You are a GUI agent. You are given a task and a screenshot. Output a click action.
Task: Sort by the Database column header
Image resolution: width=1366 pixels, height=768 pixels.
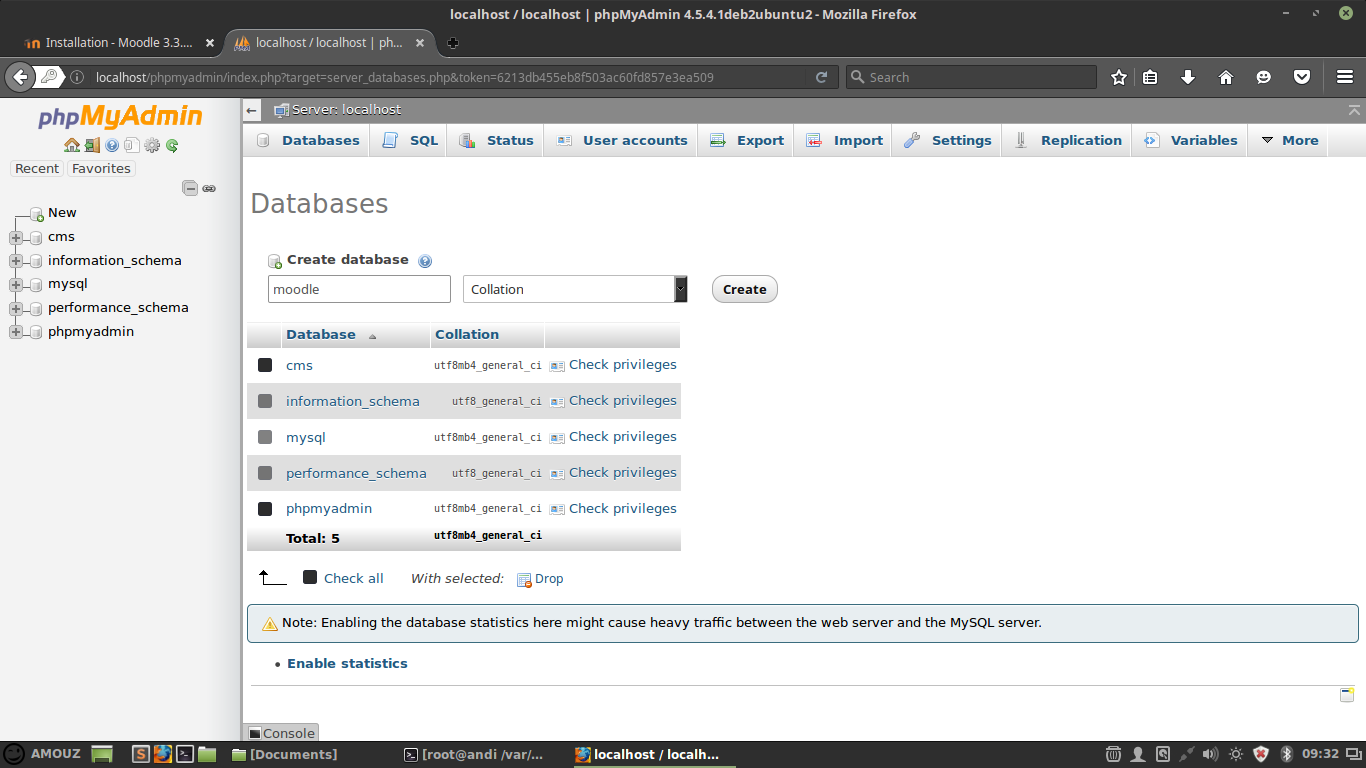(x=321, y=334)
